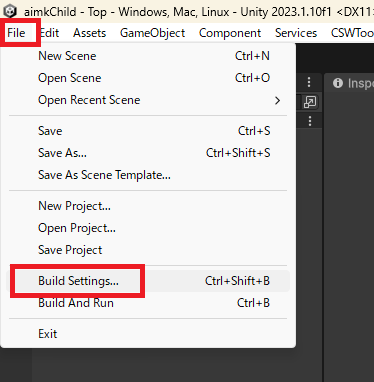Click the Inspector info icon

pyautogui.click(x=338, y=83)
